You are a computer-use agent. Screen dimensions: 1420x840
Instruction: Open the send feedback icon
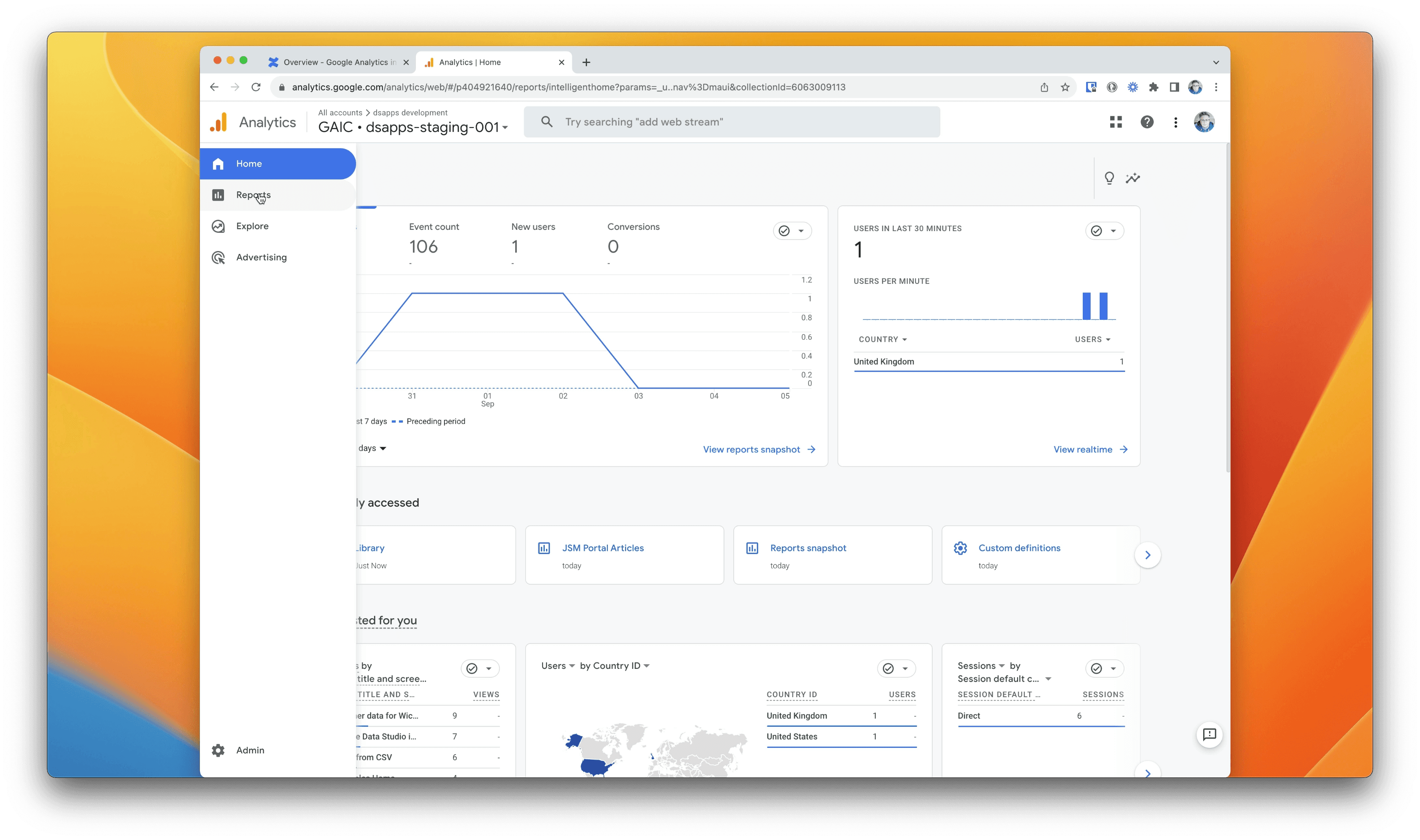click(x=1209, y=735)
